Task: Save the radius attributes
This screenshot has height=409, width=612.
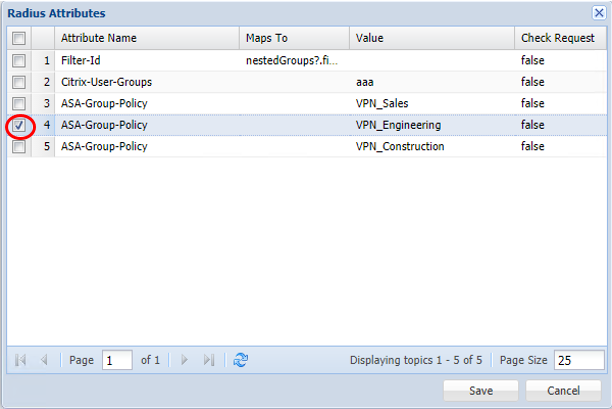Action: (x=480, y=390)
